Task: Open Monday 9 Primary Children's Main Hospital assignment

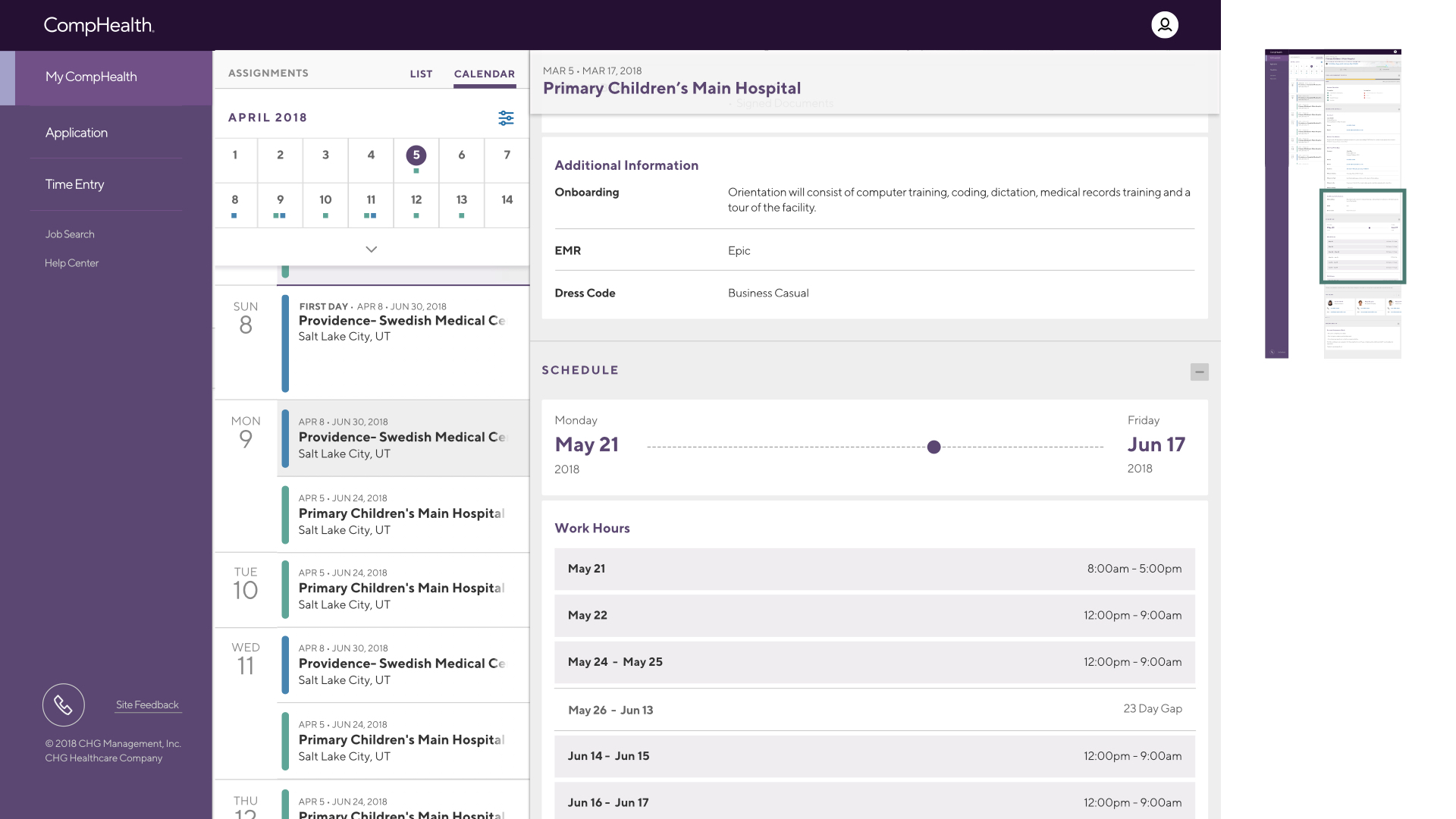Action: 403,515
